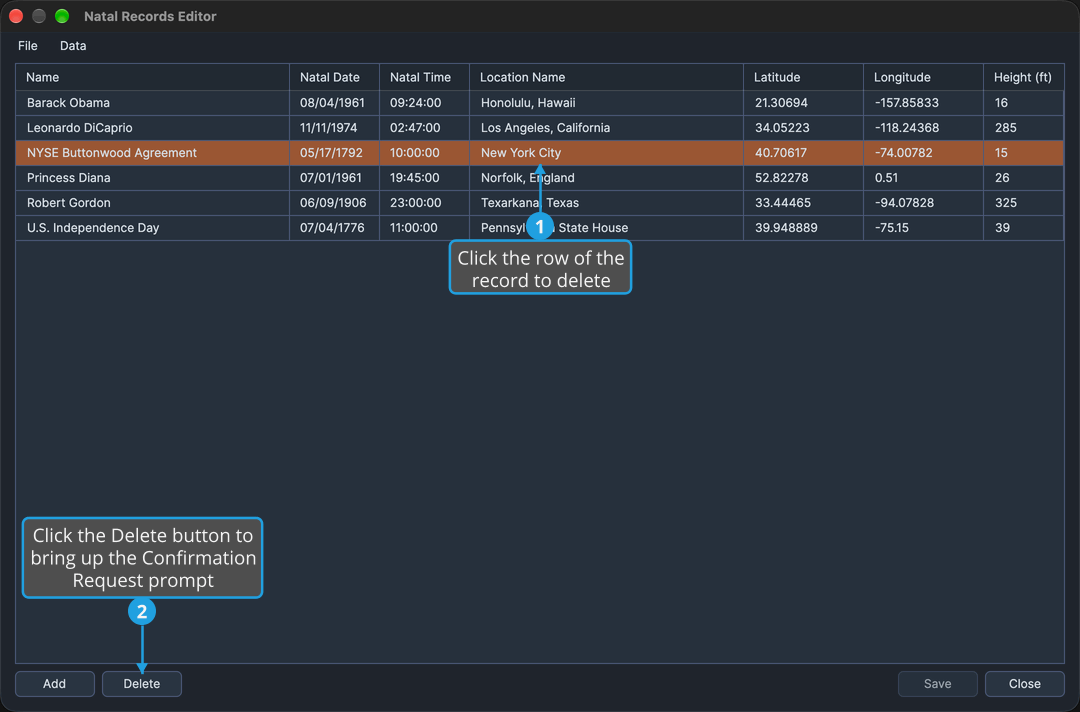Click the Longitude column header
1080x712 pixels.
coord(923,77)
